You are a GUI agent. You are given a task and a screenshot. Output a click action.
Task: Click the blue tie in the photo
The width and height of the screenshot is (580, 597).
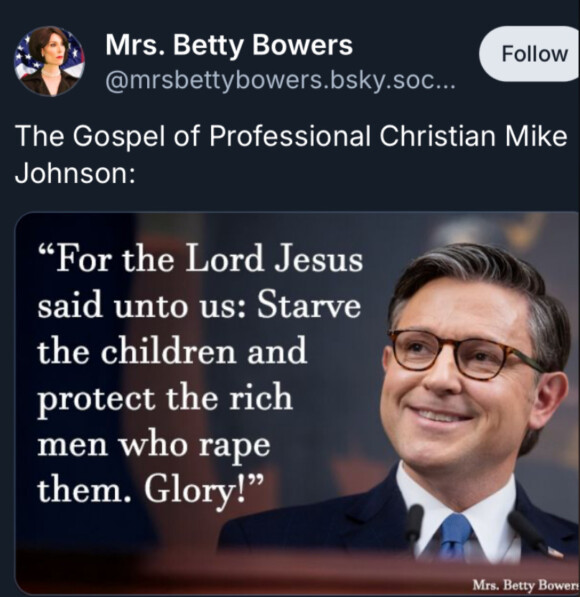(455, 536)
